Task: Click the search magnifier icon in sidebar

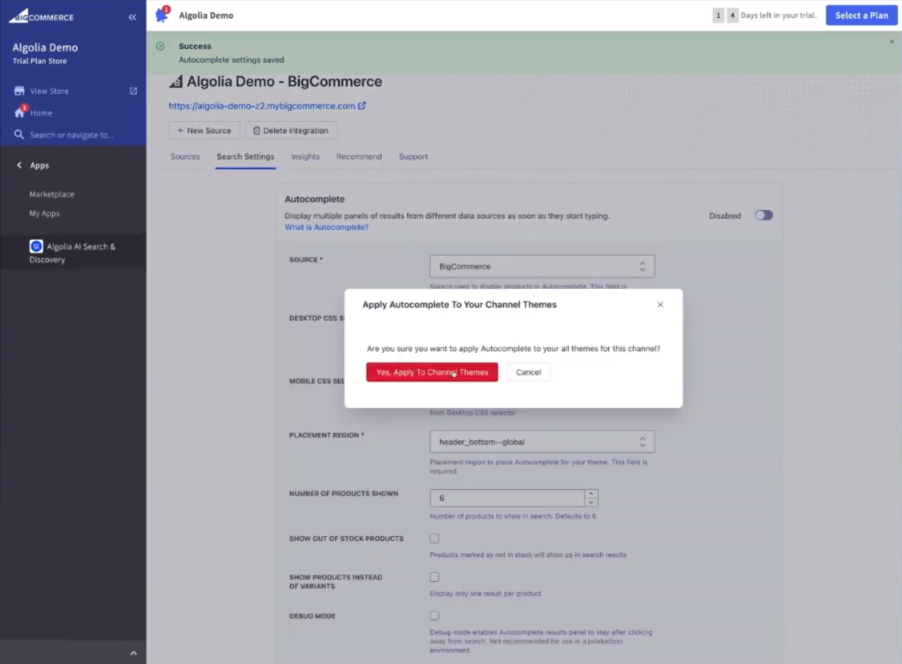Action: [x=19, y=135]
